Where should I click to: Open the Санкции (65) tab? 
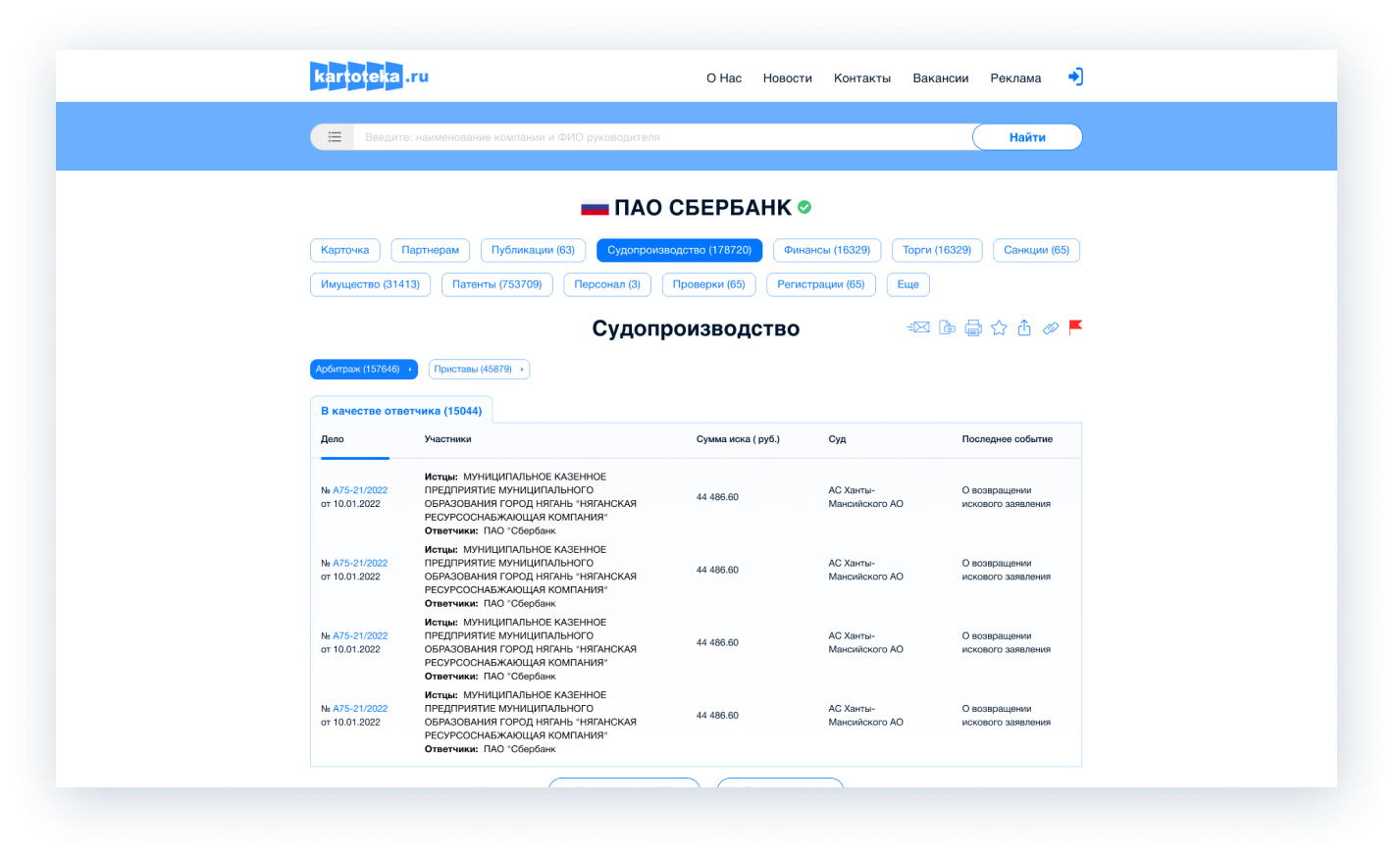[1036, 250]
